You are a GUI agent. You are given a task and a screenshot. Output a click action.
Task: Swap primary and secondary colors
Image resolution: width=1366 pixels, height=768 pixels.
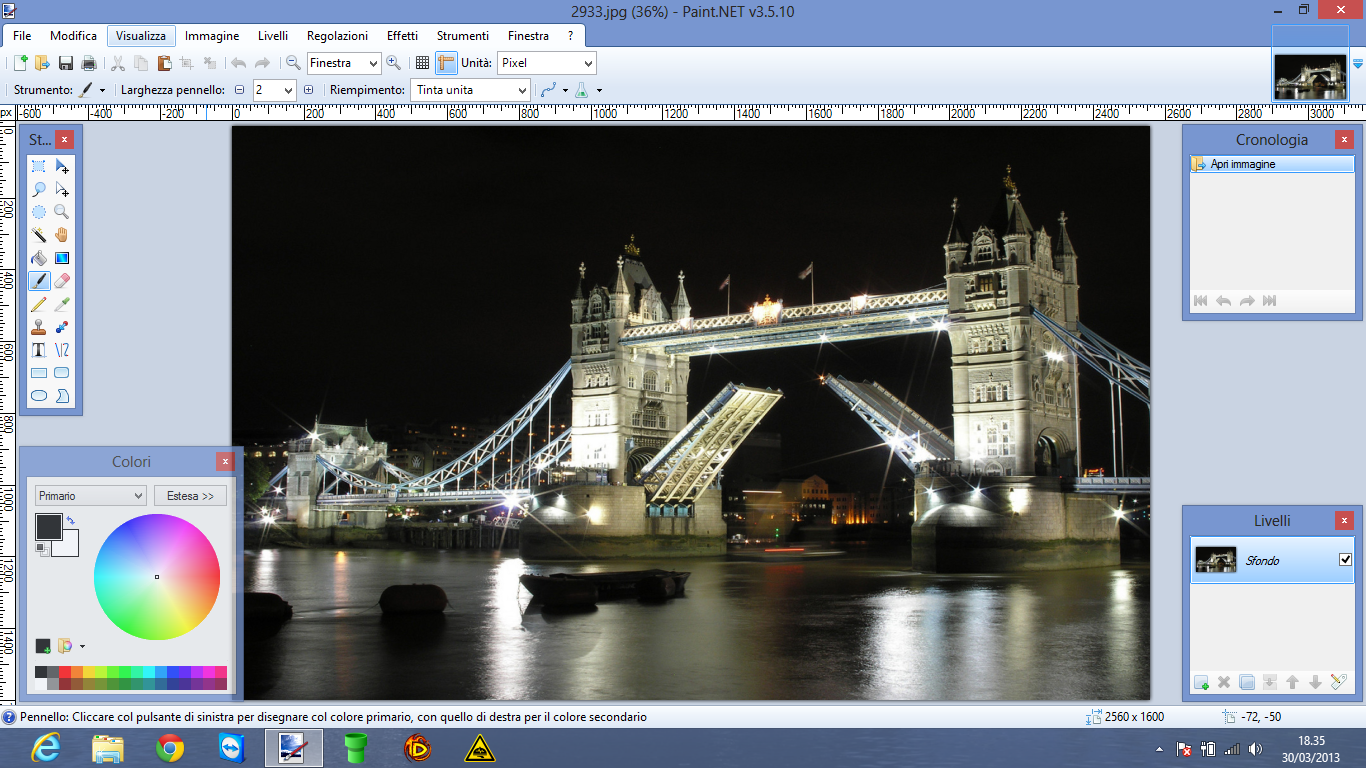coord(70,521)
